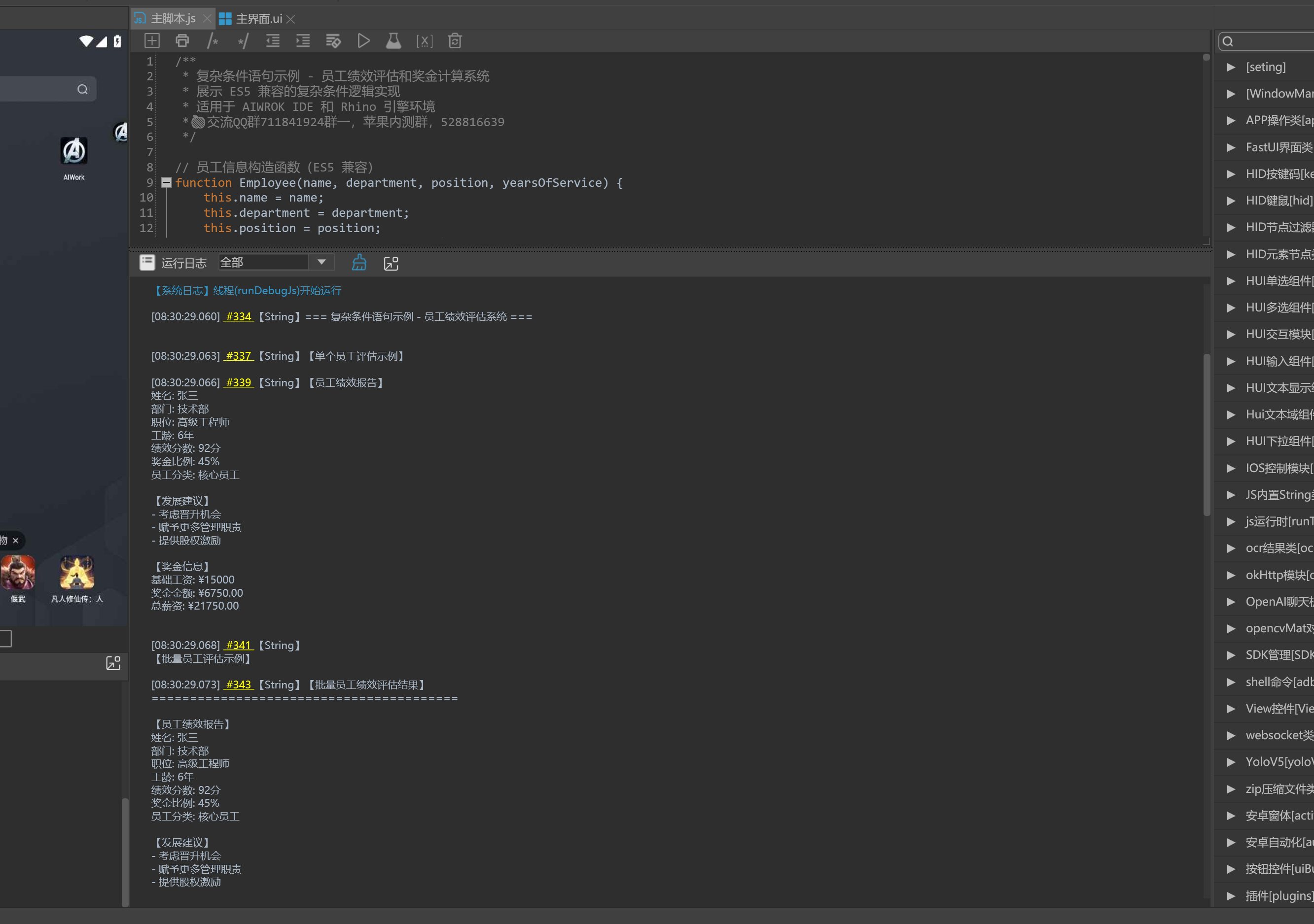This screenshot has width=1314, height=924.
Task: Click the comment block /* icon
Action: pos(213,40)
